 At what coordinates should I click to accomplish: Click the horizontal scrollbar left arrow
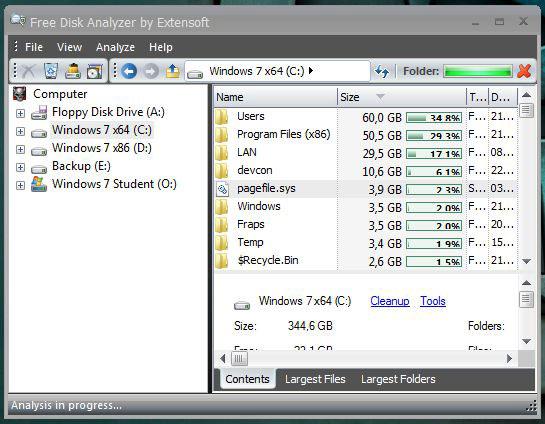point(223,358)
